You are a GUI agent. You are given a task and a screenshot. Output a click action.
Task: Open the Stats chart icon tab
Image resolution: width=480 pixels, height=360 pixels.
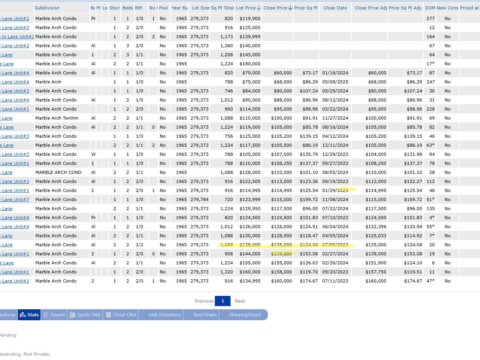coord(29,315)
